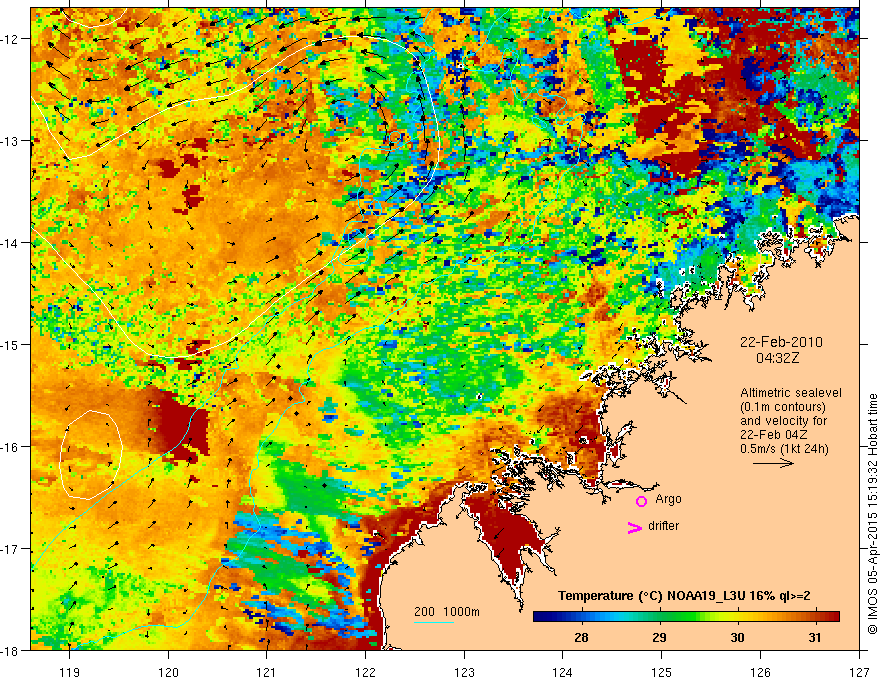Click the Temperature NOAA19_L3U colorbar title
The width and height of the screenshot is (880, 680).
(x=684, y=596)
